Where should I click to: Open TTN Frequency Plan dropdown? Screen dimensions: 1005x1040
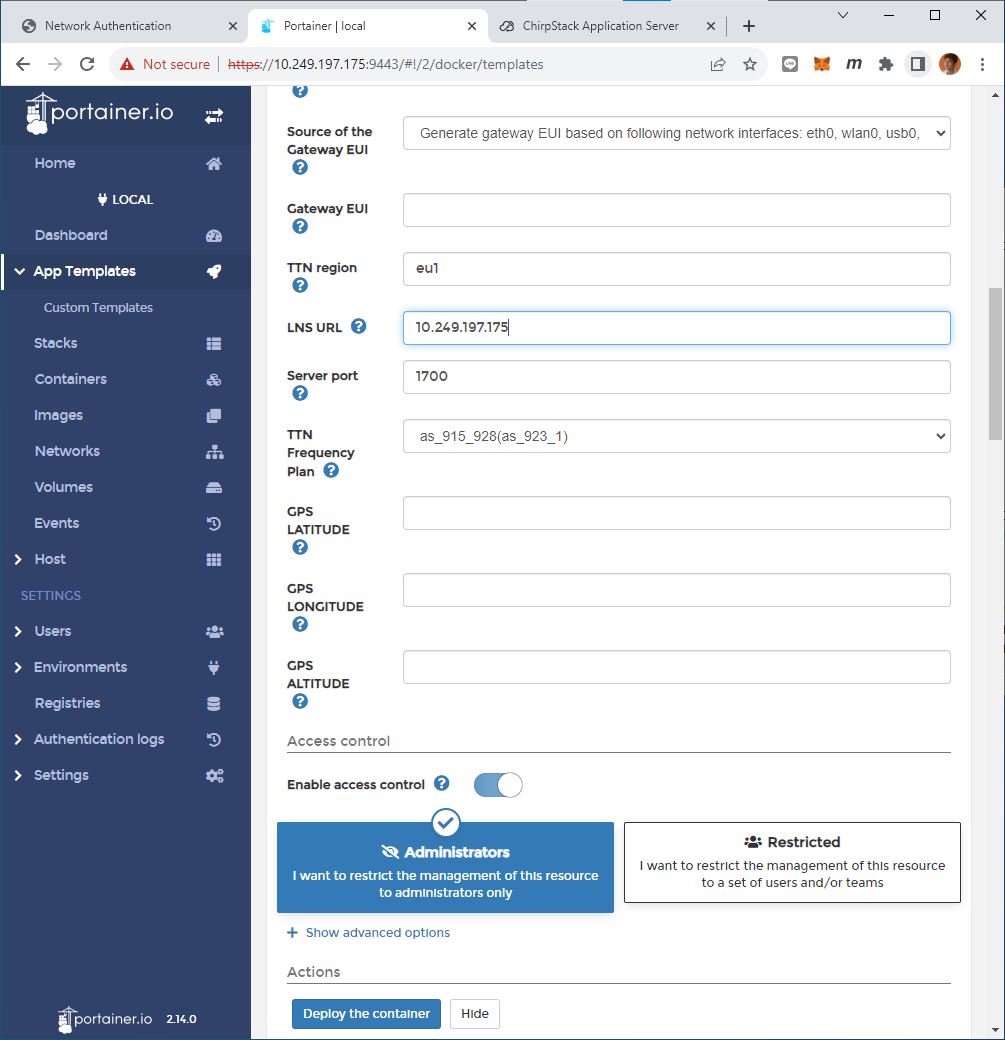click(677, 436)
